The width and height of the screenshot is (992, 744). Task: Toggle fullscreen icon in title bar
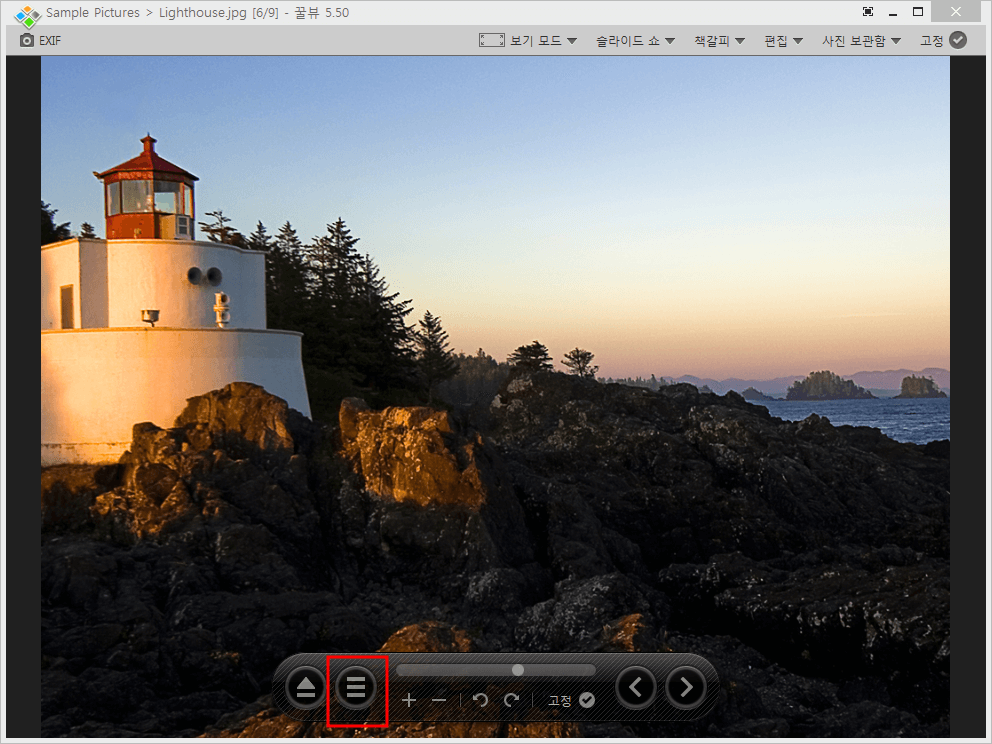868,12
